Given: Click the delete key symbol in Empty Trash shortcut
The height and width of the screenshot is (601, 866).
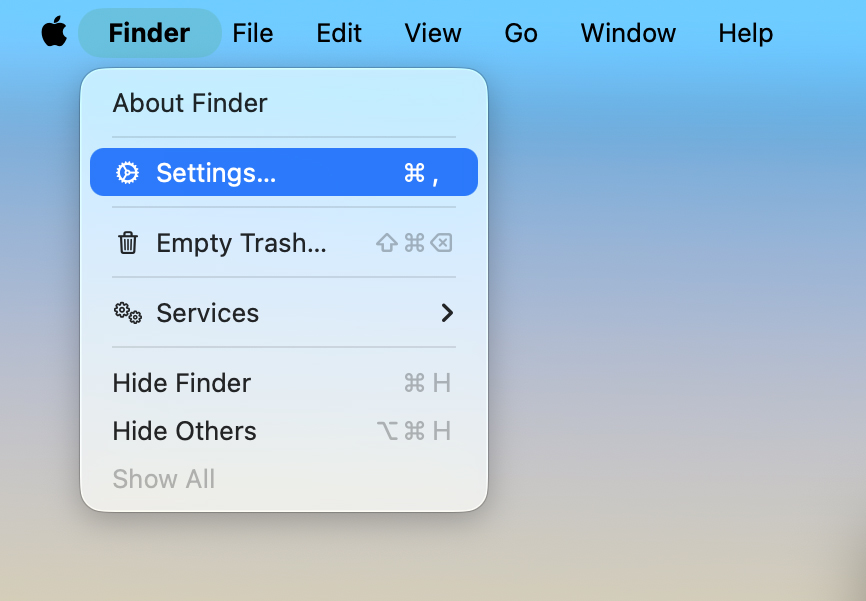Looking at the screenshot, I should pyautogui.click(x=442, y=242).
